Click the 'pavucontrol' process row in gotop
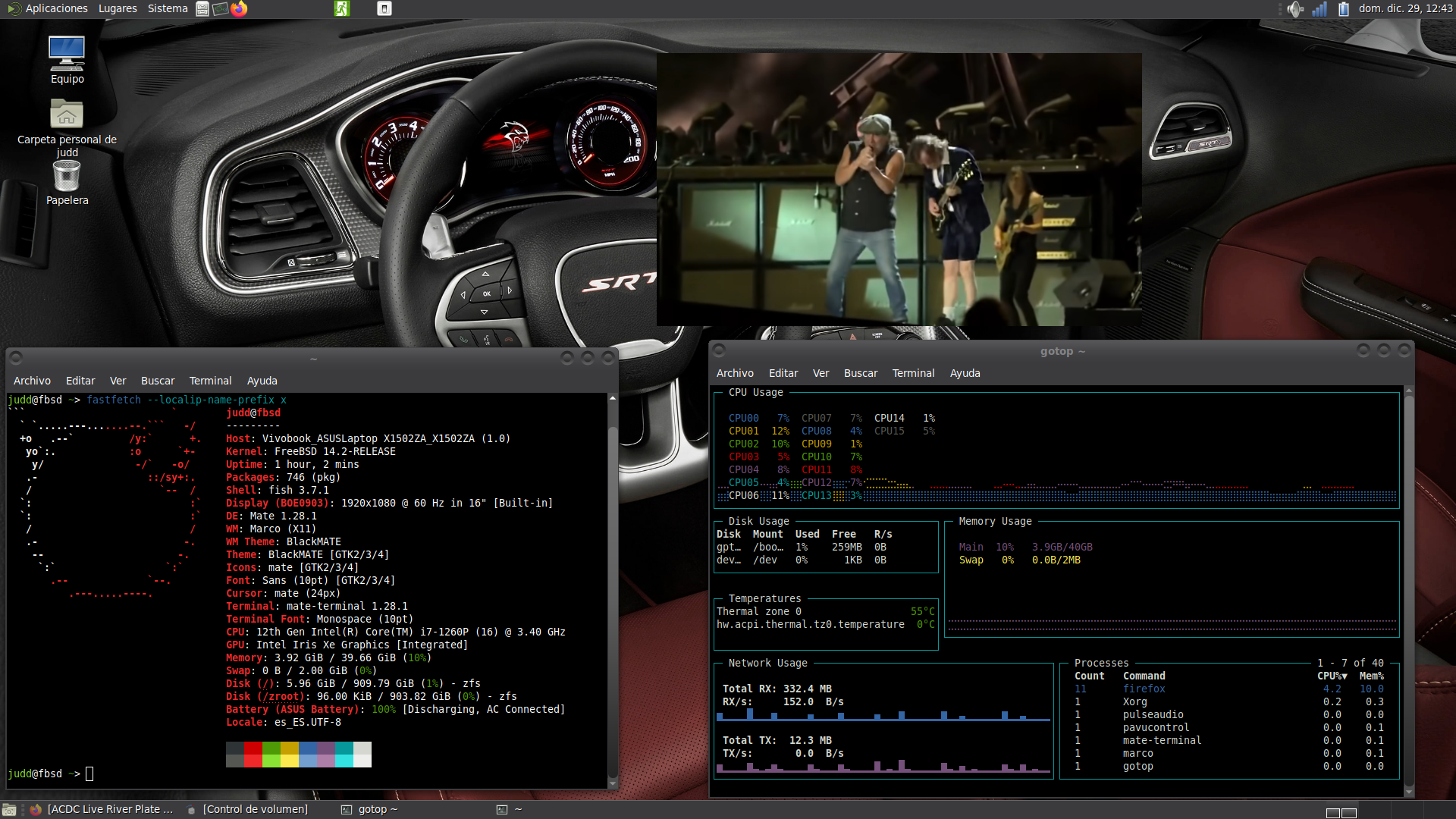This screenshot has height=819, width=1456. (1228, 727)
